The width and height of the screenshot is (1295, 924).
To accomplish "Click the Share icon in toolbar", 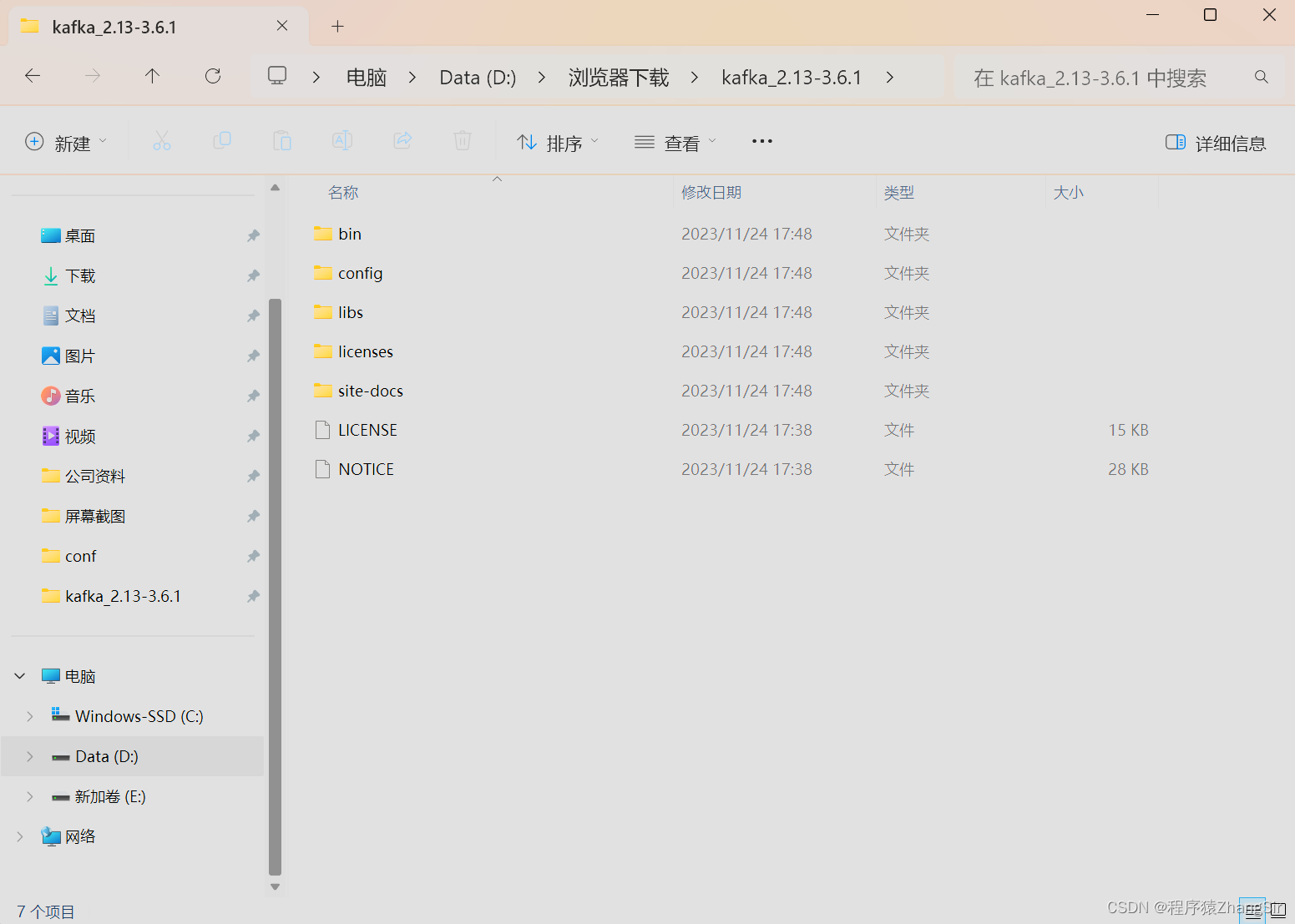I will 402,141.
